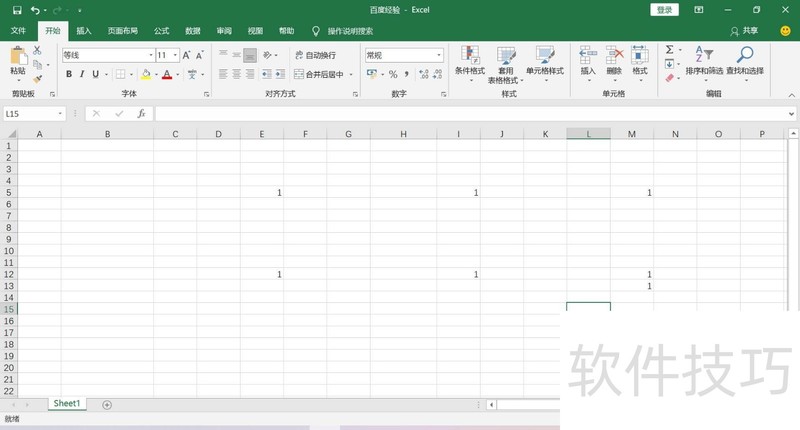The width and height of the screenshot is (800, 430).
Task: Toggle Bold formatting
Action: [69, 74]
